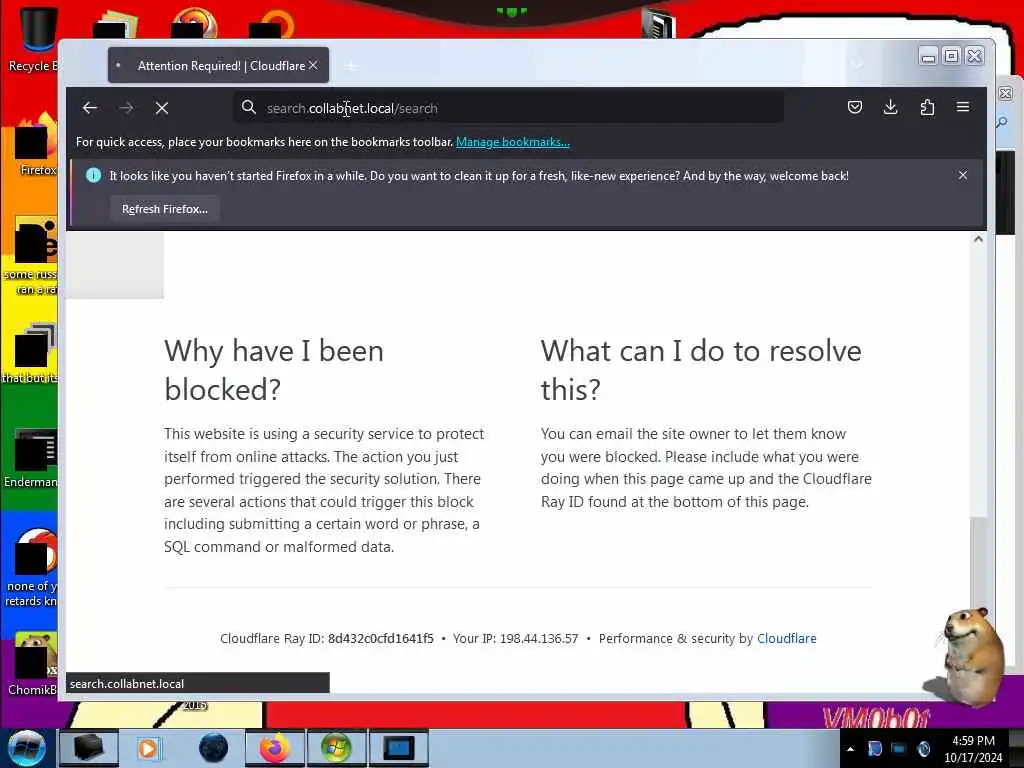Click the page scrollbar up arrow
The height and width of the screenshot is (768, 1024).
coord(978,240)
